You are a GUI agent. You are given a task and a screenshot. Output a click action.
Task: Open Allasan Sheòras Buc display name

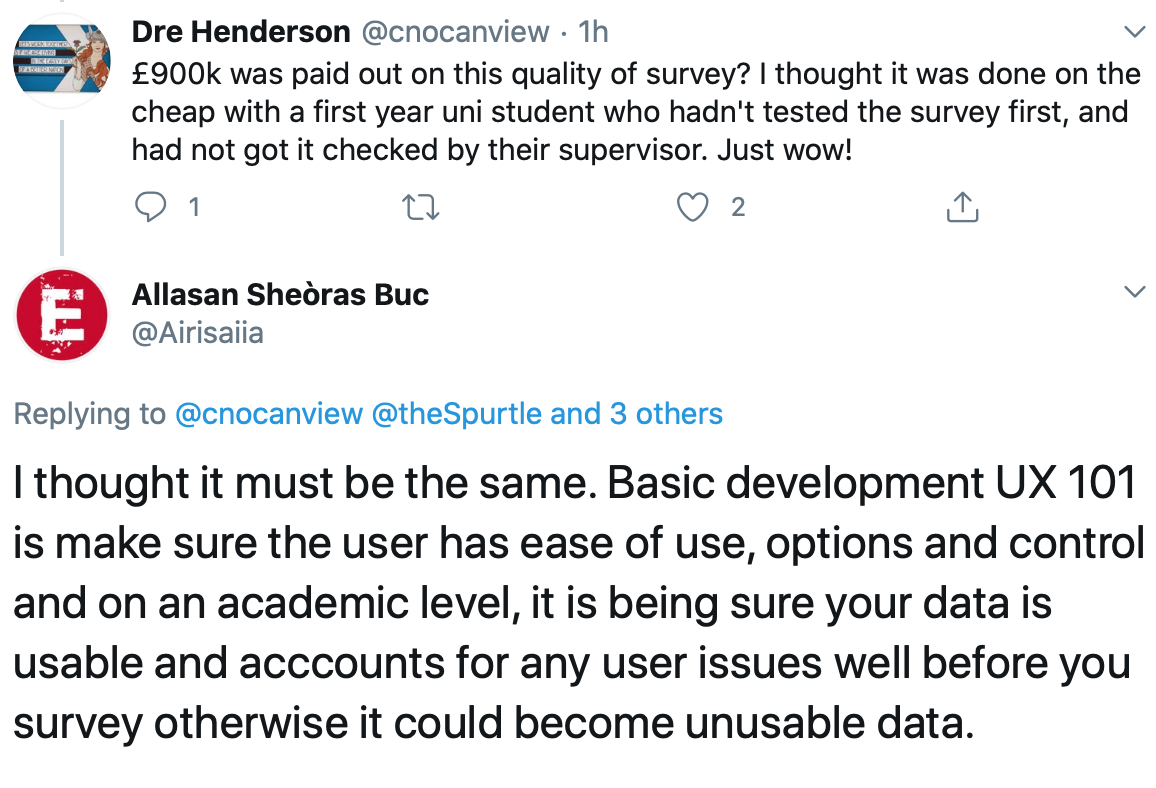click(x=280, y=294)
